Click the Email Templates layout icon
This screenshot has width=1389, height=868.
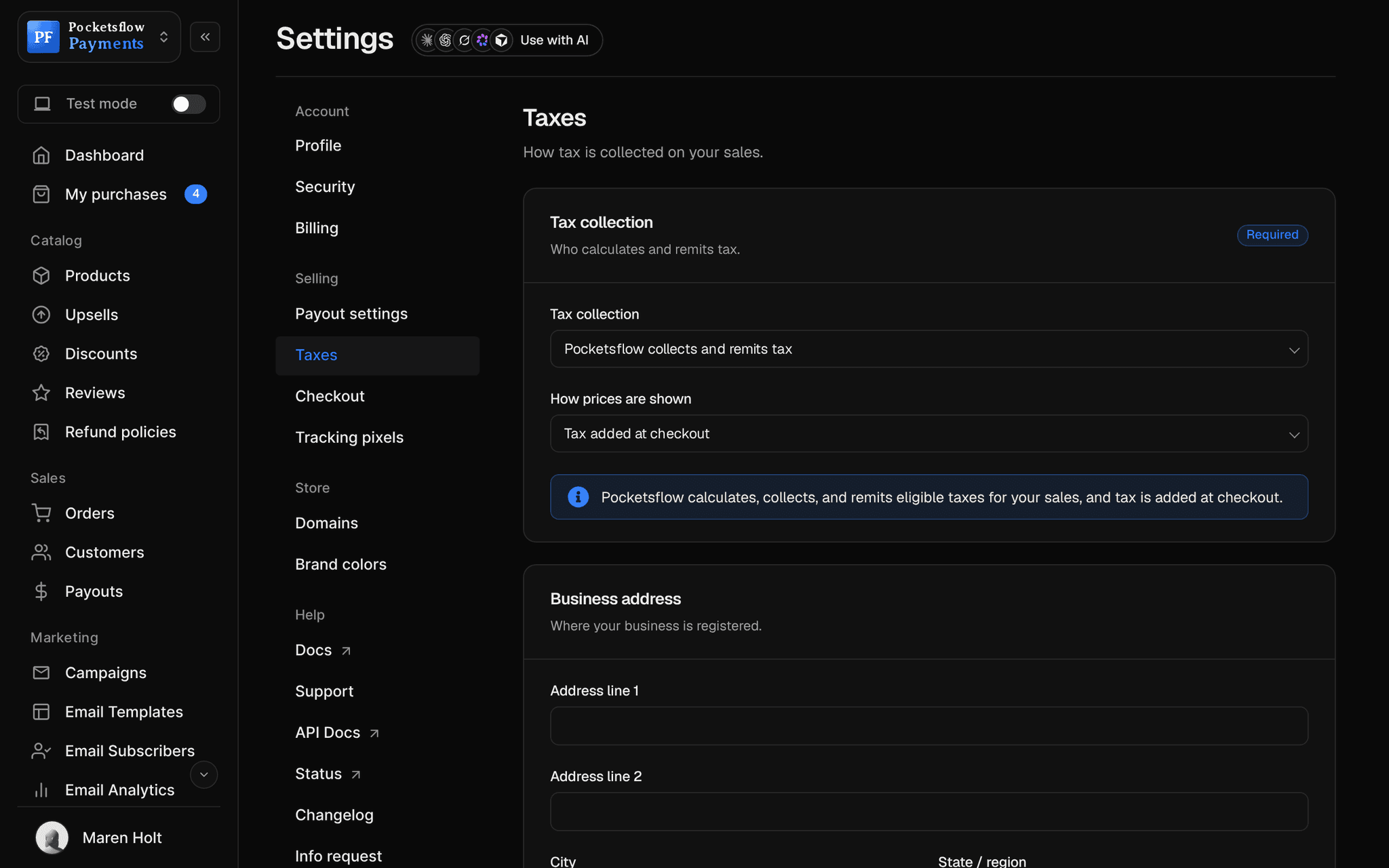(x=41, y=712)
